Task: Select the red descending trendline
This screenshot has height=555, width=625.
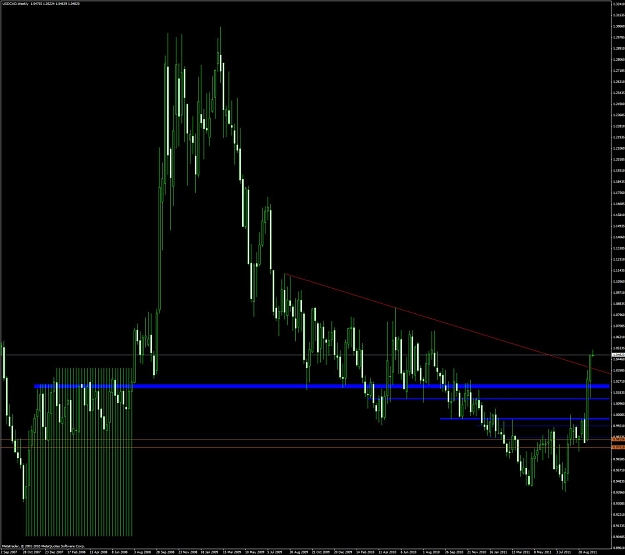Action: (446, 324)
